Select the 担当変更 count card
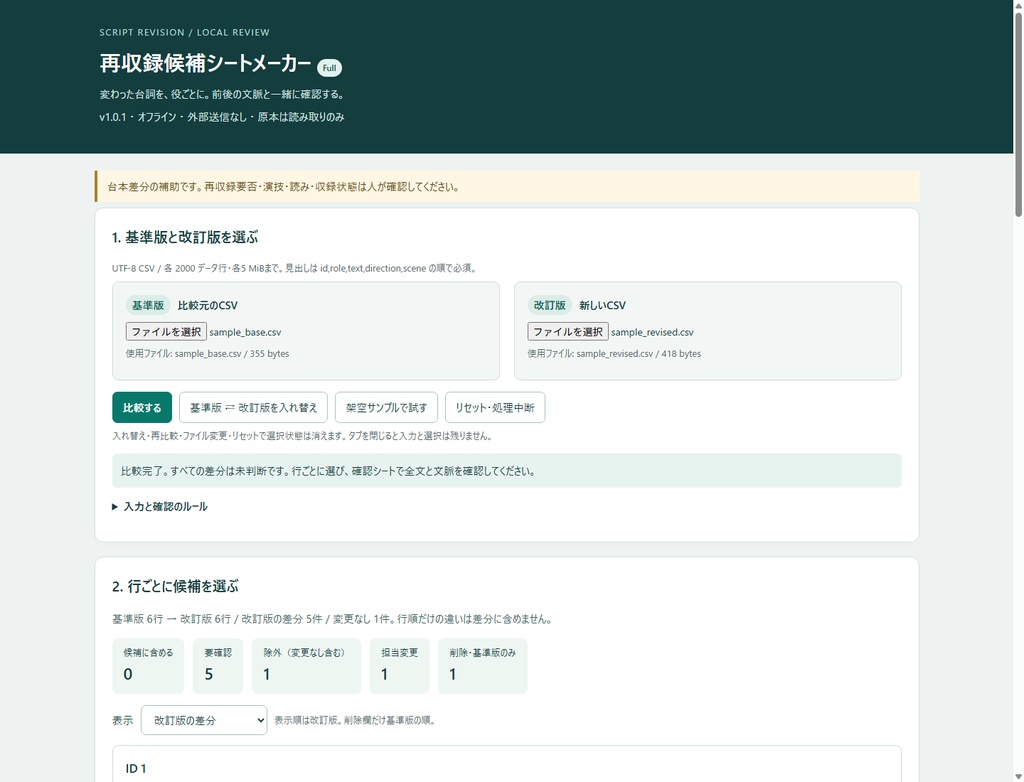 [399, 666]
